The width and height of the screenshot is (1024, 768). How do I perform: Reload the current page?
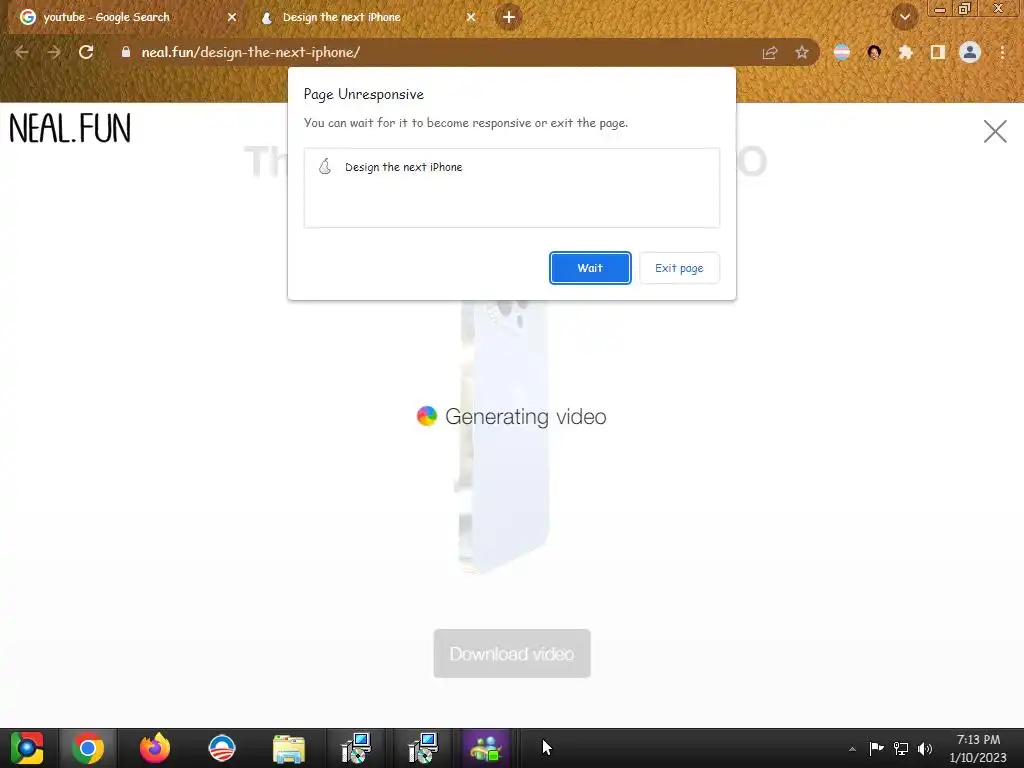click(x=86, y=52)
